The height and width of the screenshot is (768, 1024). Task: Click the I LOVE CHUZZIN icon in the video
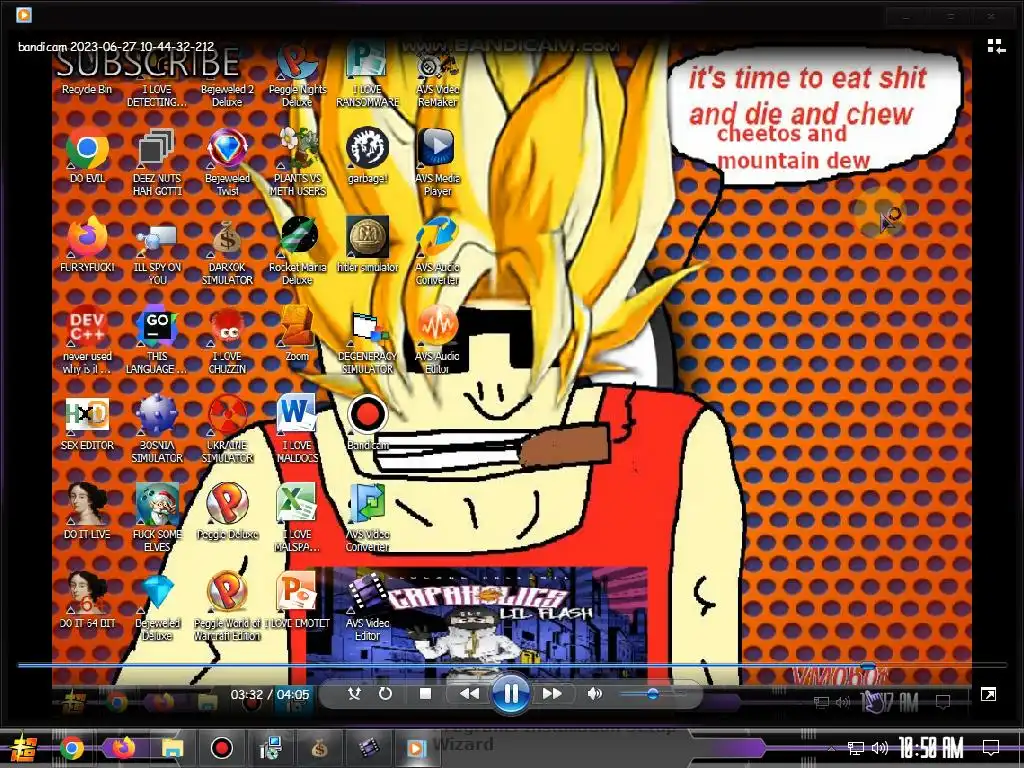tap(227, 340)
